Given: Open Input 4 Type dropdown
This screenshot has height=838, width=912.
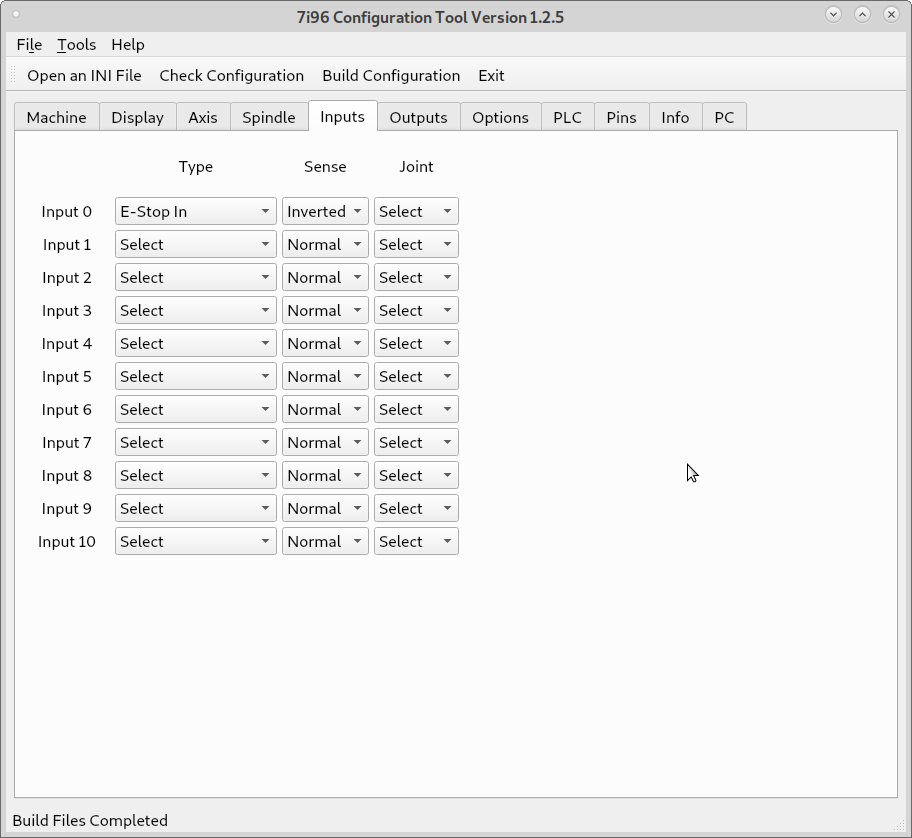Looking at the screenshot, I should 195,343.
